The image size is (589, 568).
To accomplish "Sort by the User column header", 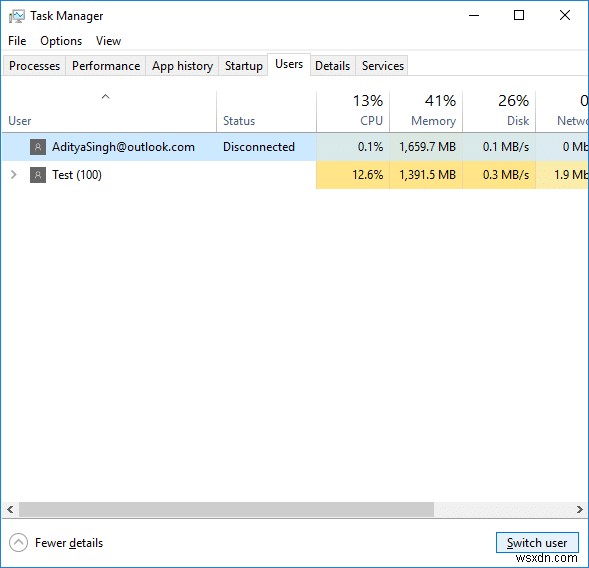I will click(x=109, y=112).
